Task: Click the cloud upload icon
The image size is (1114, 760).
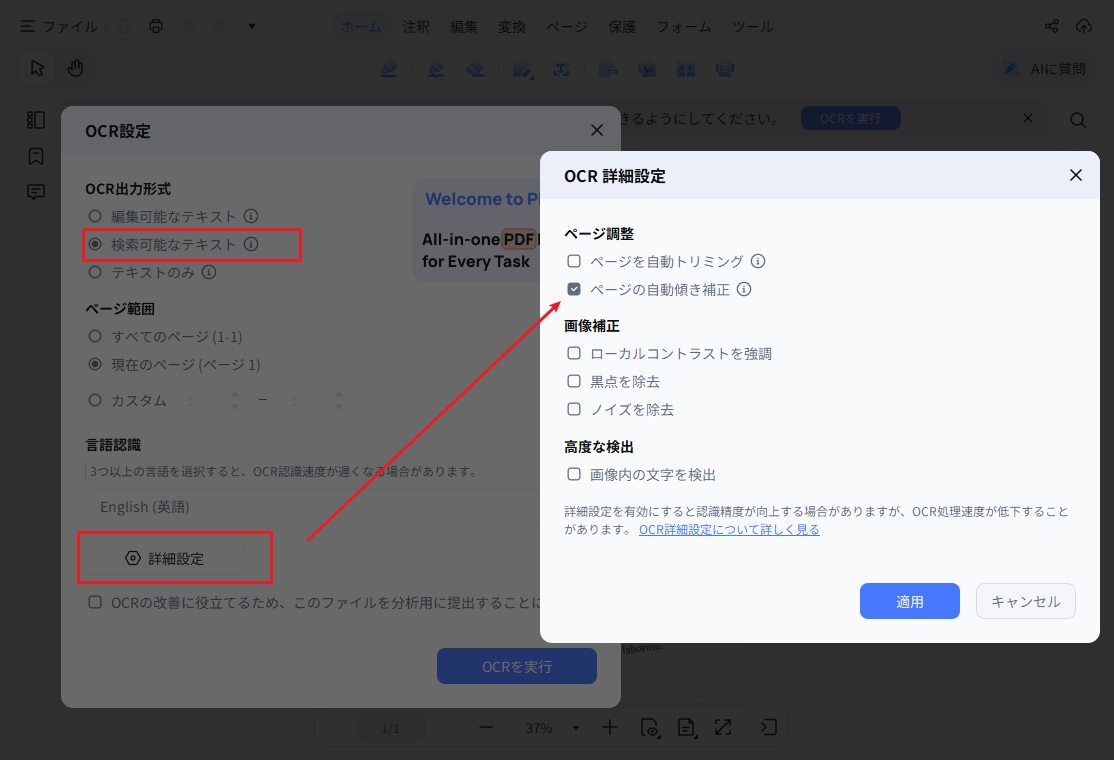Action: [1083, 26]
